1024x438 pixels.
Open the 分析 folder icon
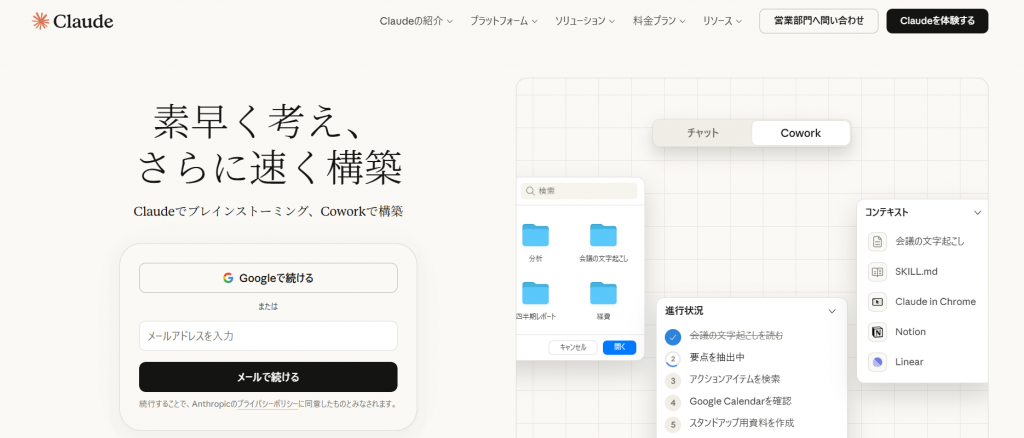point(536,235)
